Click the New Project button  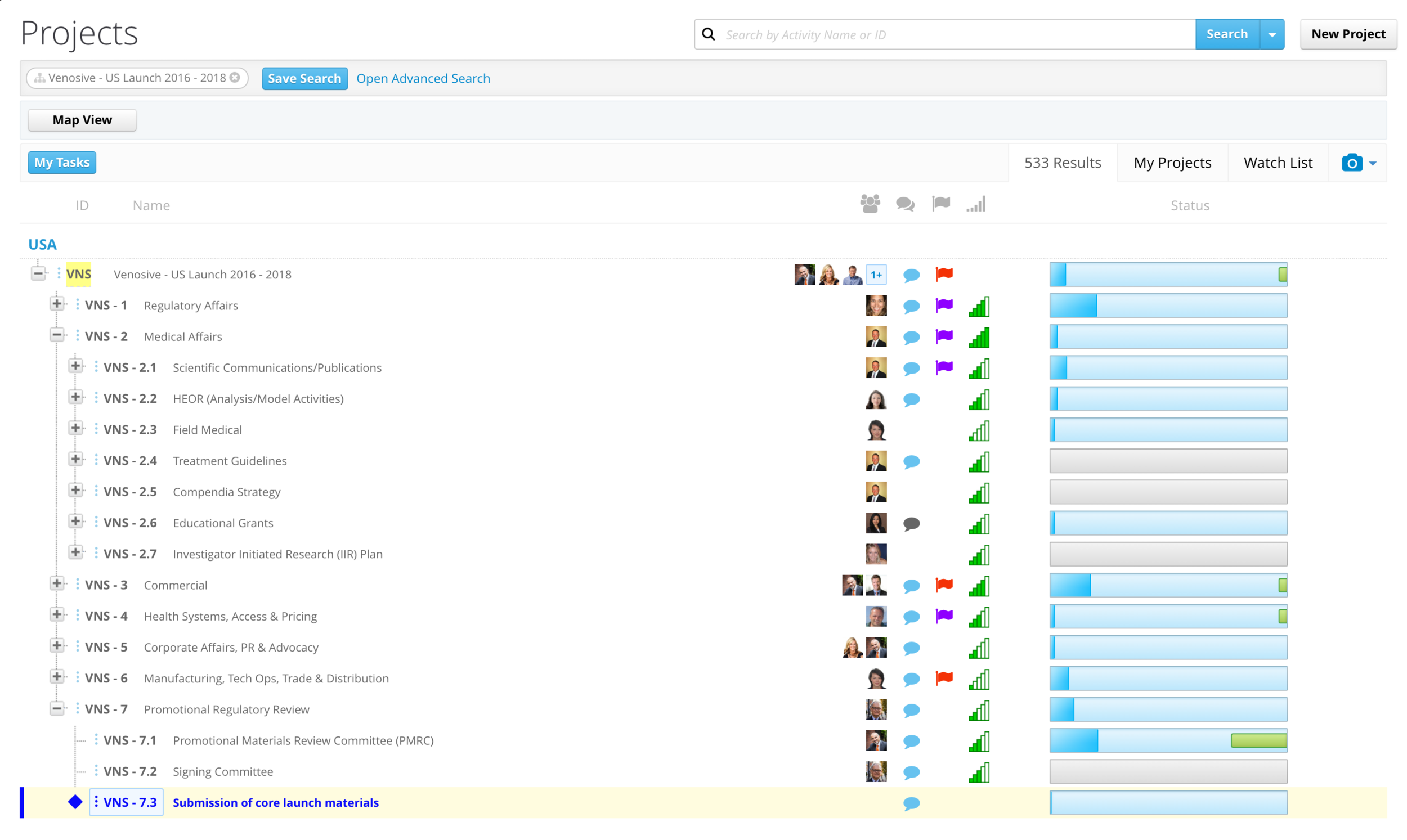coord(1348,34)
